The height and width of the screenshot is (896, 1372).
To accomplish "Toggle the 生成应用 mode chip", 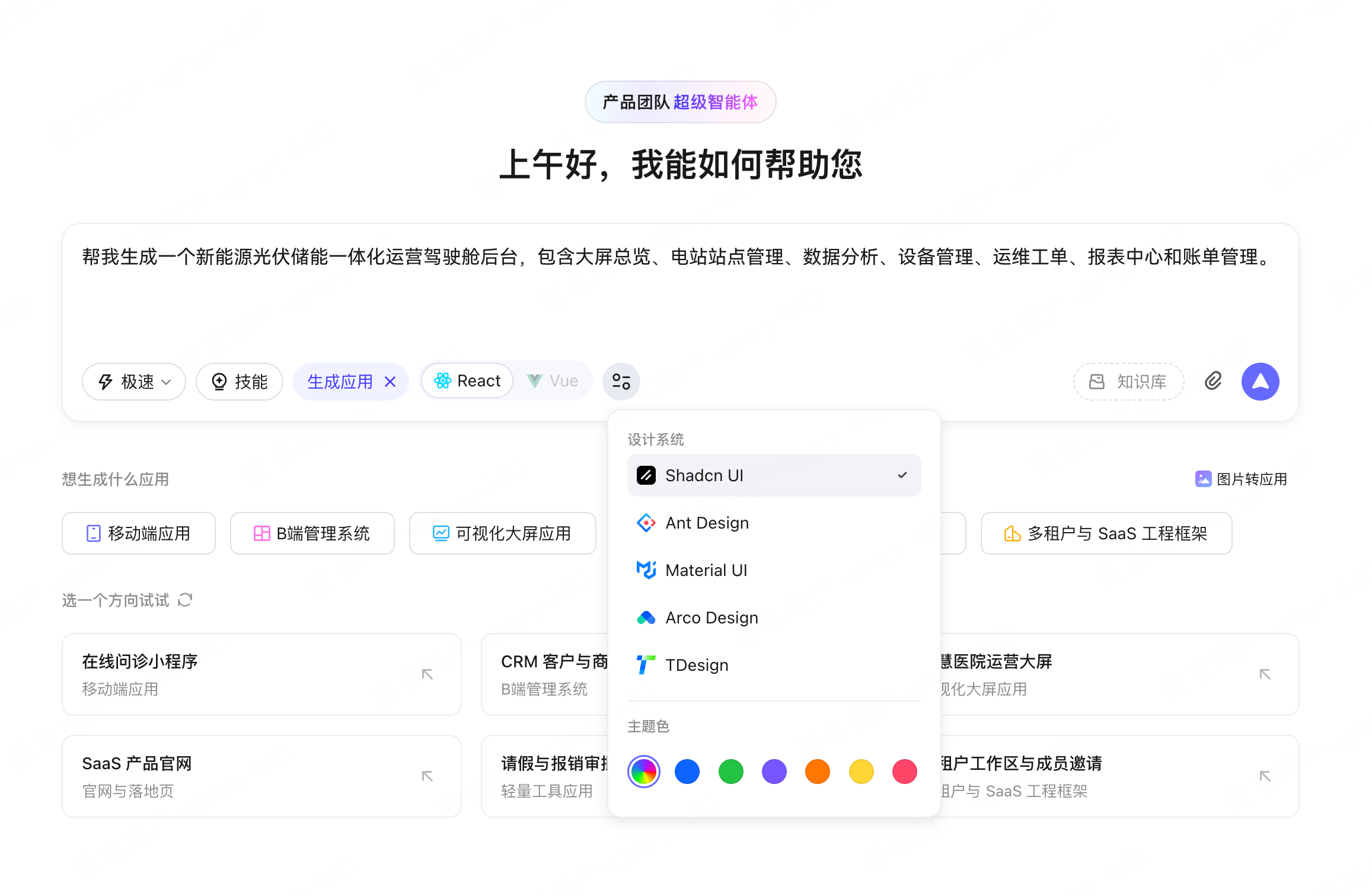I will [x=351, y=382].
